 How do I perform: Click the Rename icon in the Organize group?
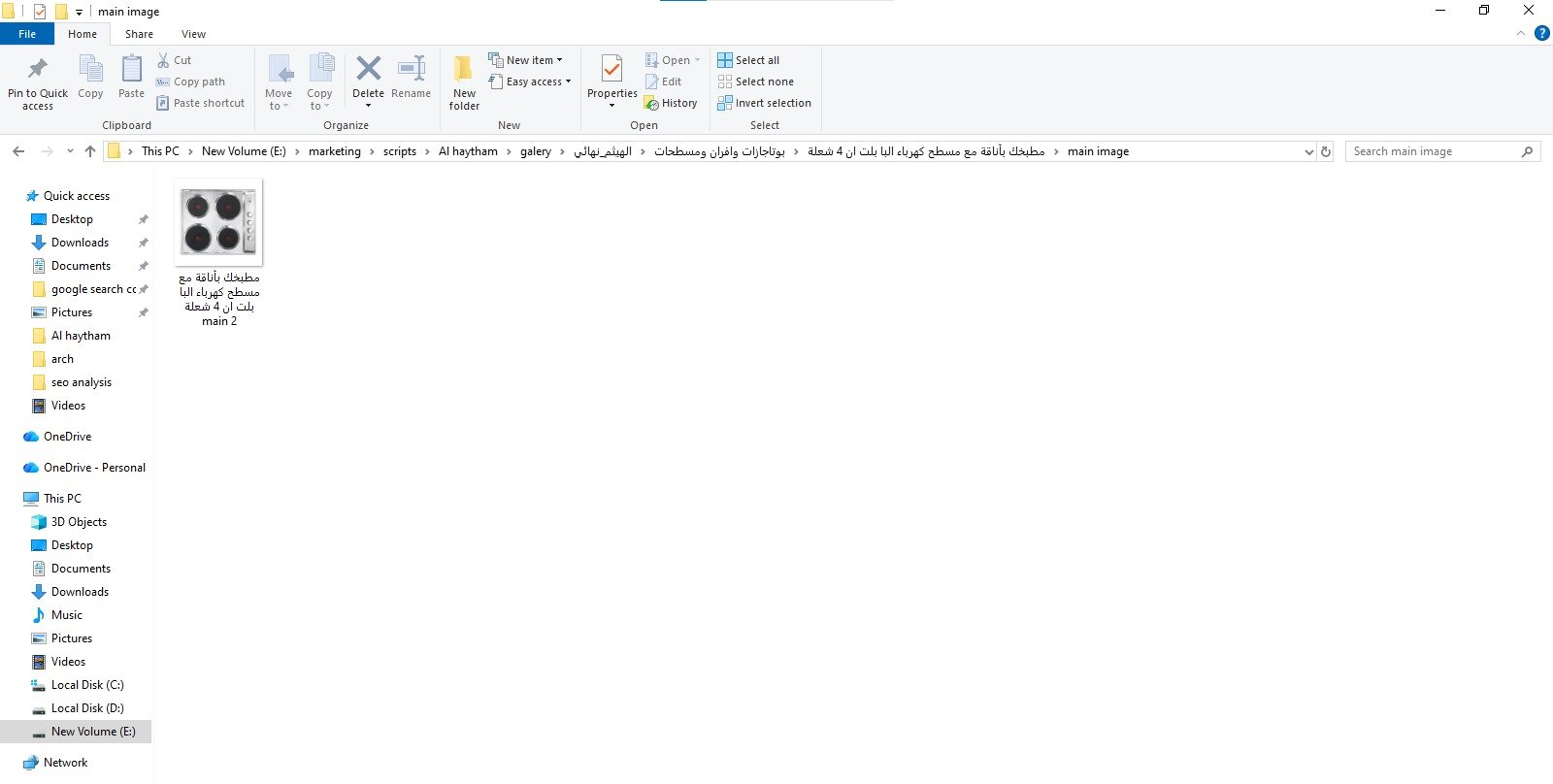411,70
